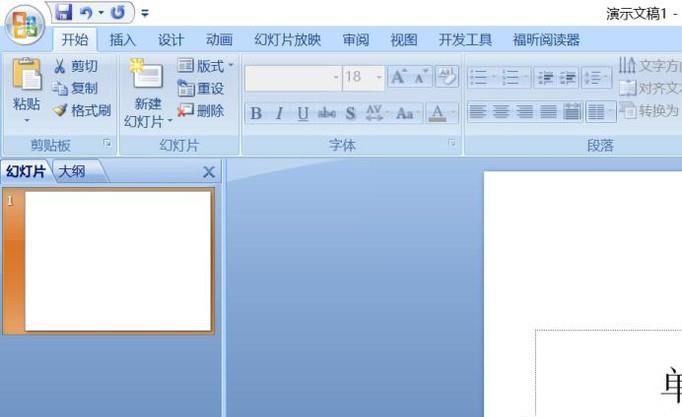The width and height of the screenshot is (682, 417).
Task: Click 删除 to delete the slide
Action: pyautogui.click(x=201, y=110)
